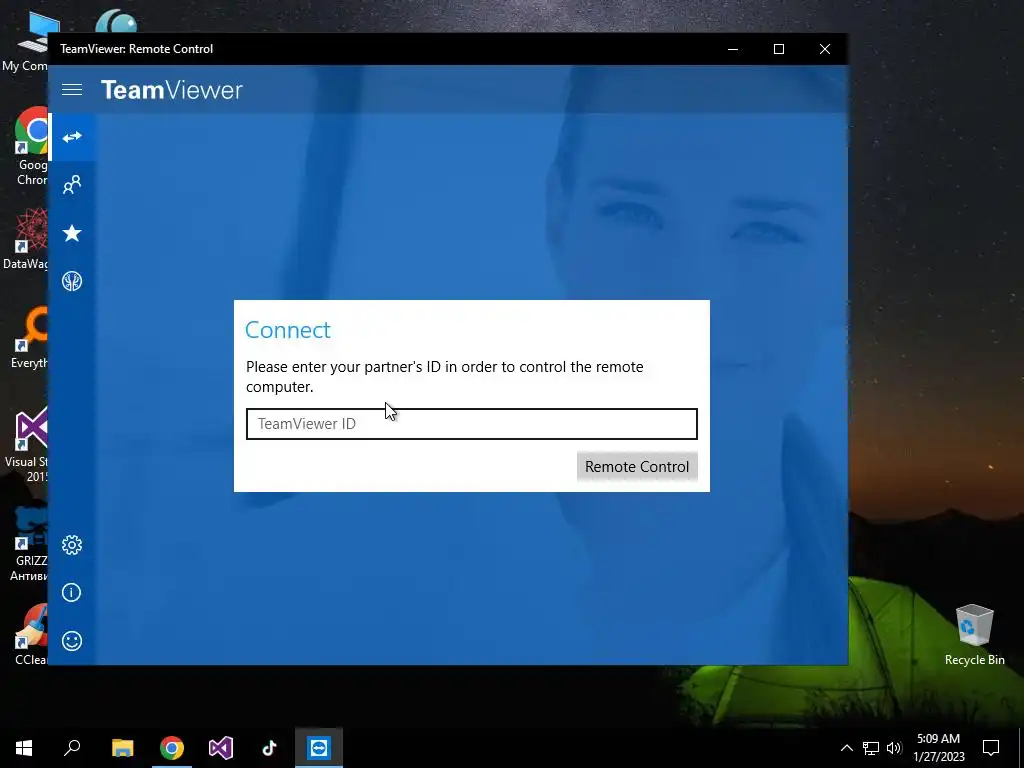Open Google Chrome from taskbar
The image size is (1024, 768).
[x=172, y=748]
